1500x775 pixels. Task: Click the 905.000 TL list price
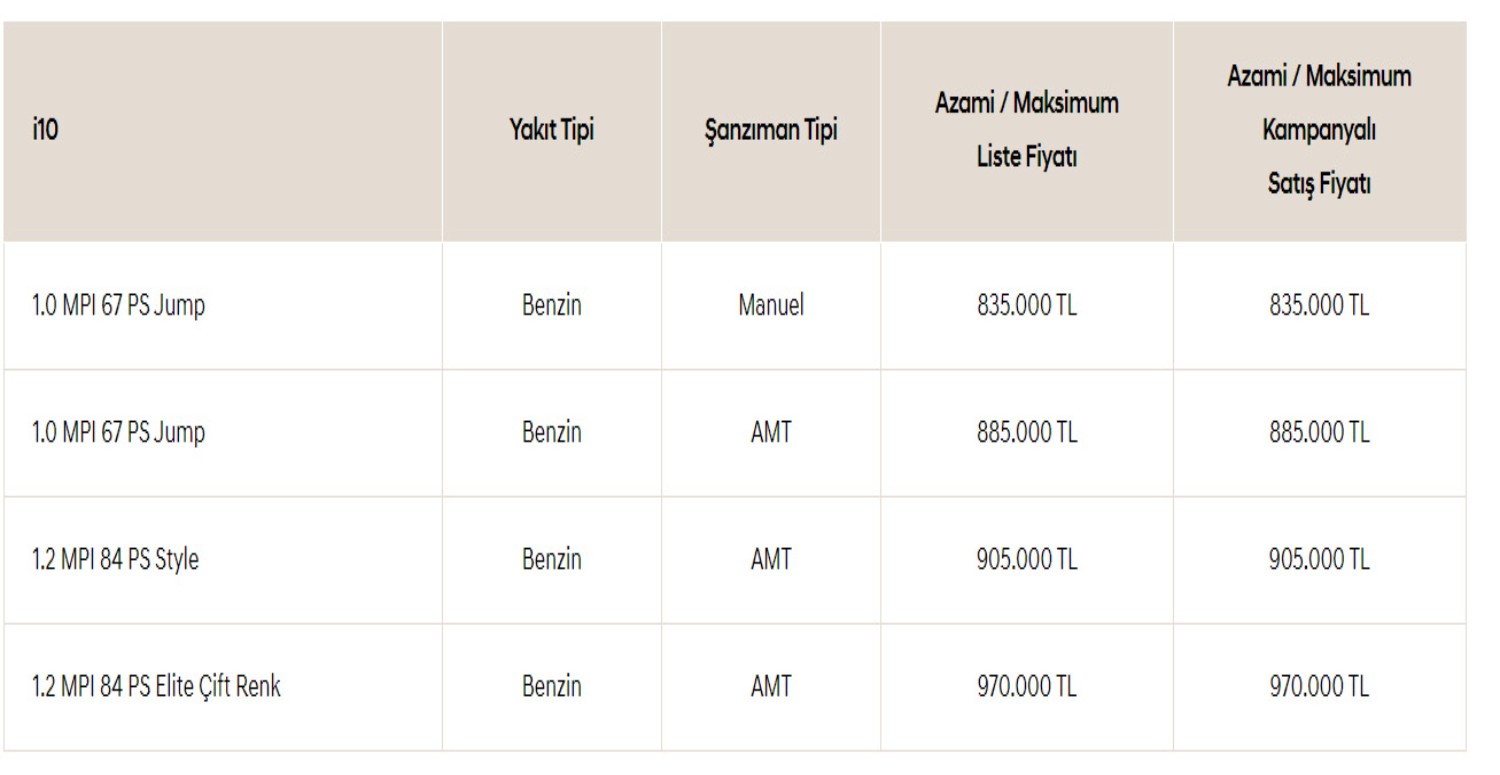coord(1026,560)
